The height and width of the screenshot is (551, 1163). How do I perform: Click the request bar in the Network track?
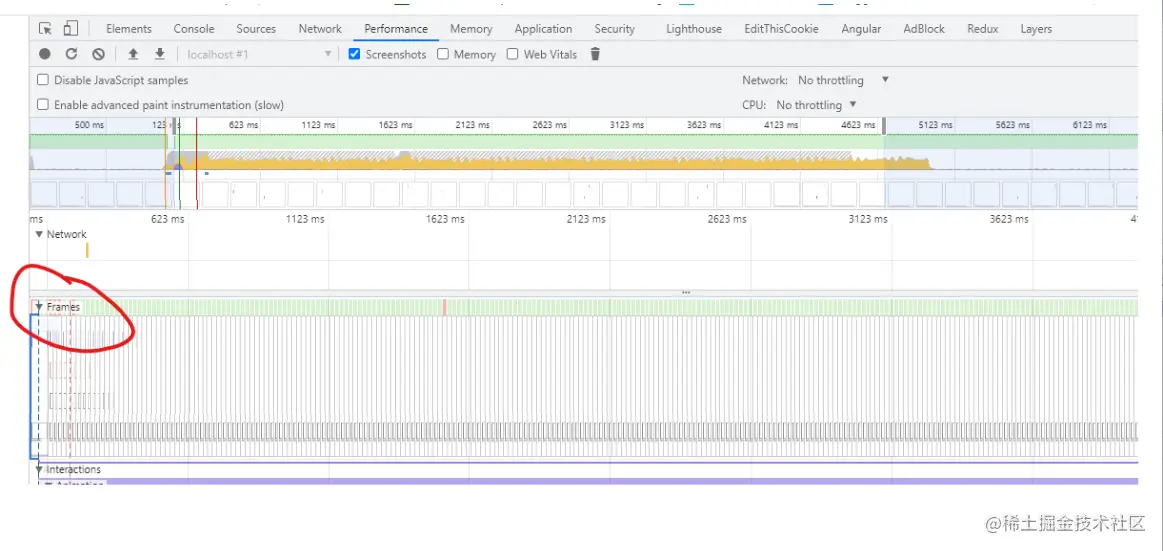tap(87, 250)
